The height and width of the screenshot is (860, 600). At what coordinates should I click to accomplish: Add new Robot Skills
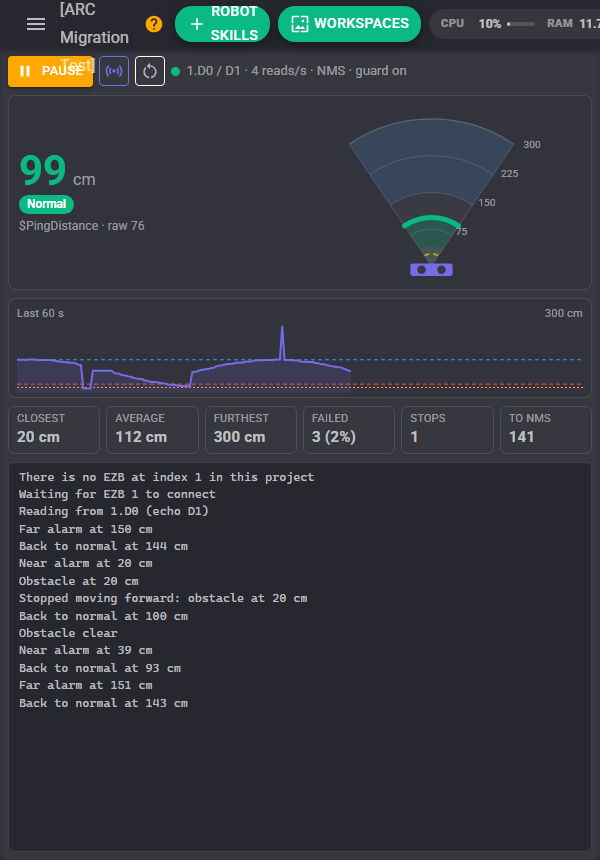(222, 24)
